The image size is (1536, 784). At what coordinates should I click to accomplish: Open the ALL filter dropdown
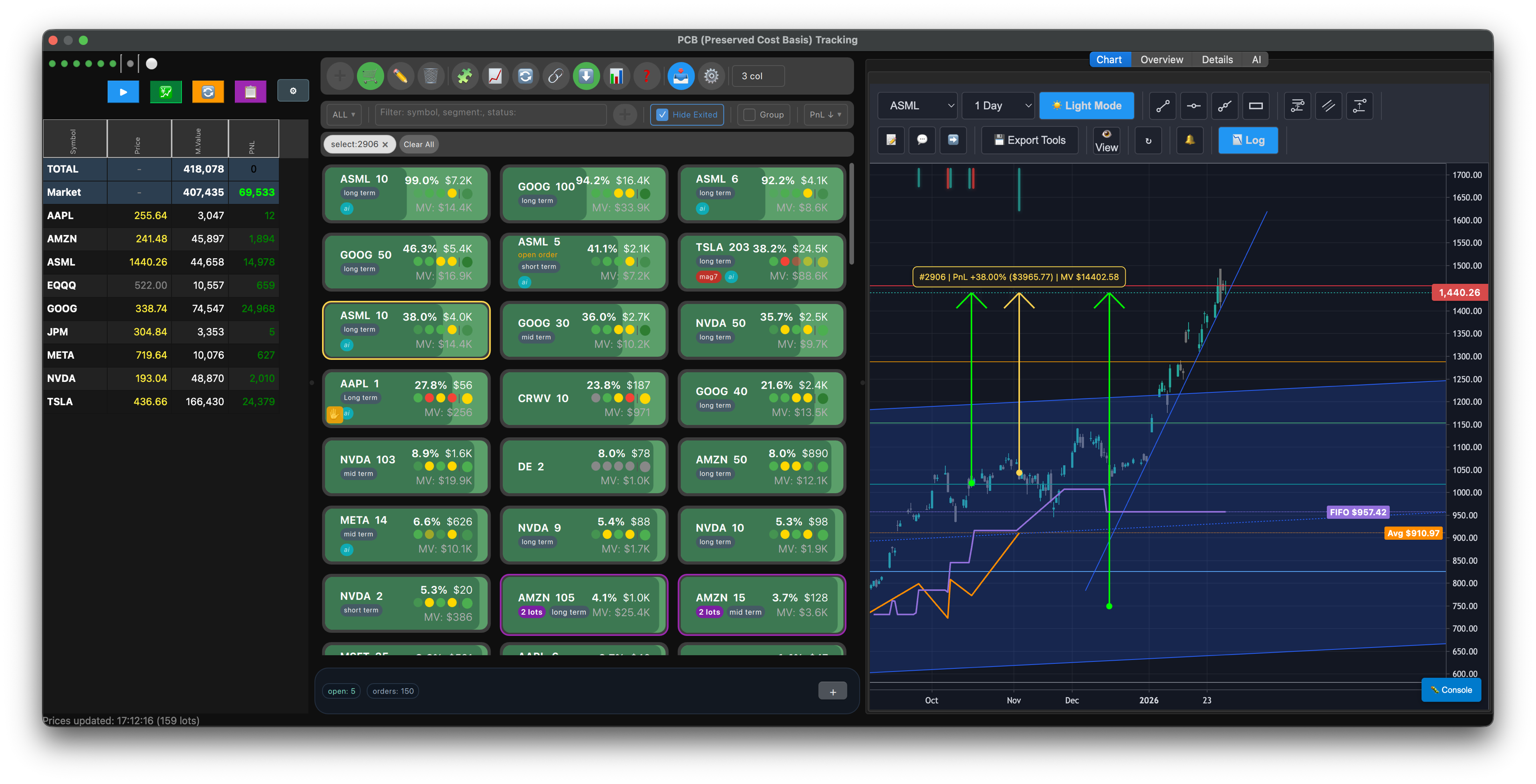point(343,115)
